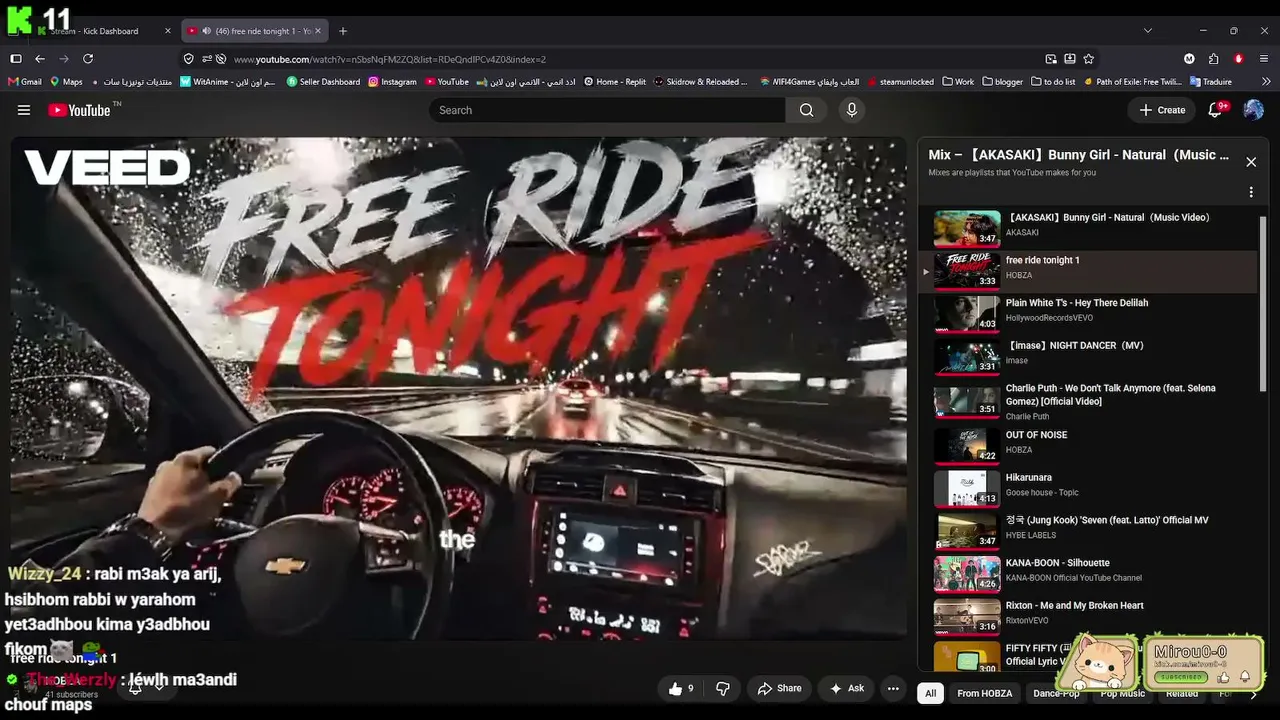
Task: Play KANA-BOON - Silhouette from mix
Action: click(x=1090, y=573)
